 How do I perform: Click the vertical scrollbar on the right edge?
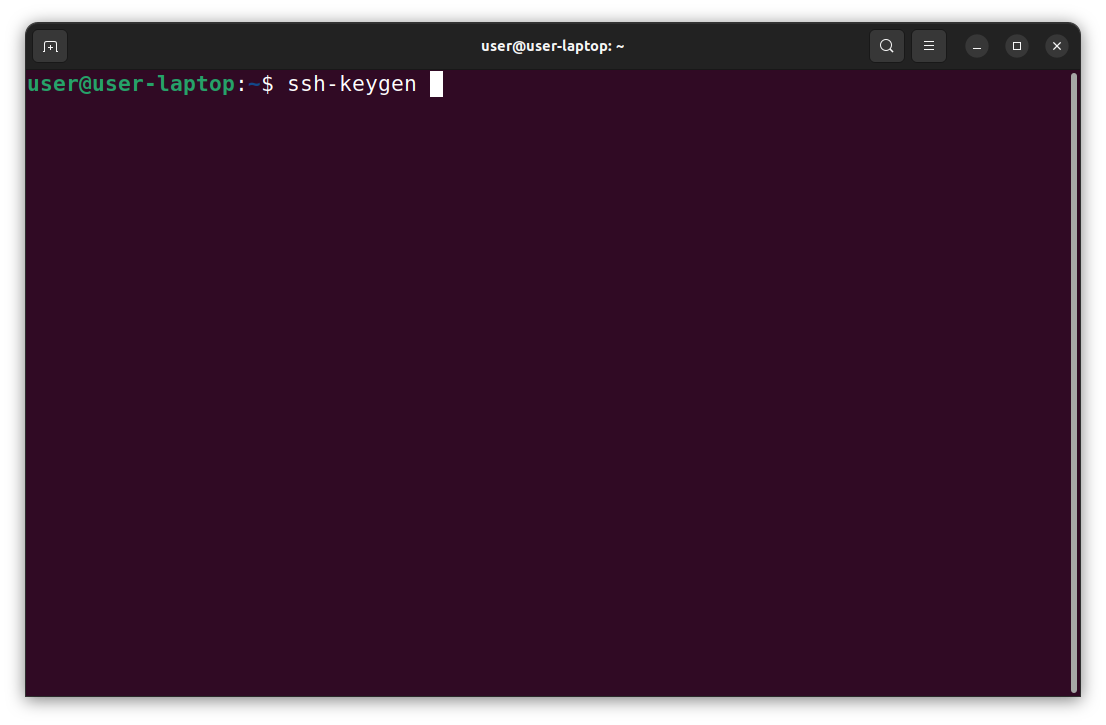coord(1074,380)
